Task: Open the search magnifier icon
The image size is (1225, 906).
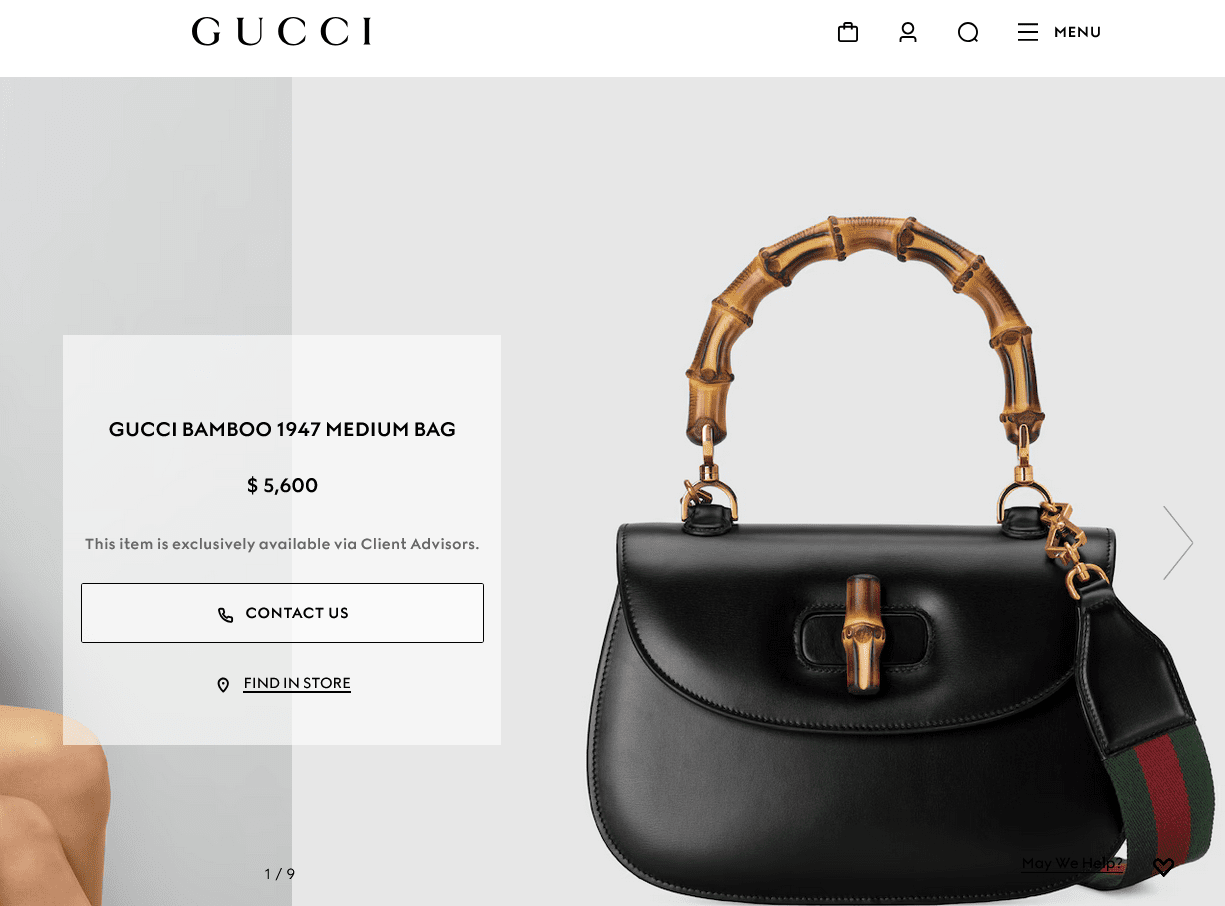Action: coord(968,33)
